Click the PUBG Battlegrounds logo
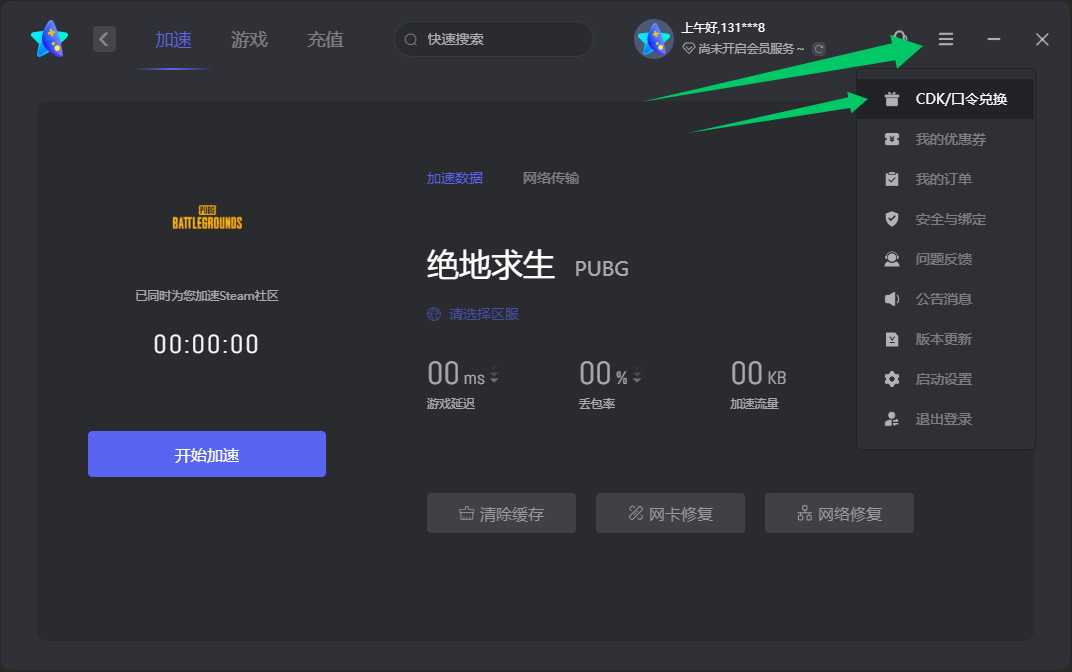The image size is (1072, 672). click(x=207, y=217)
